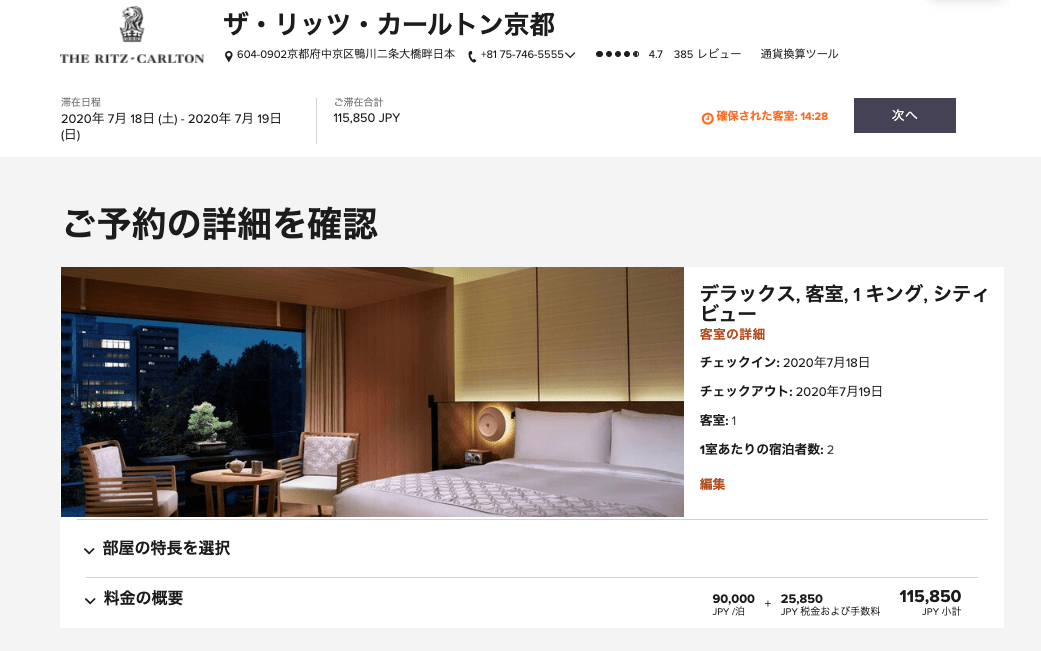Click the phone icon beside +81 75-746-5555

[472, 57]
